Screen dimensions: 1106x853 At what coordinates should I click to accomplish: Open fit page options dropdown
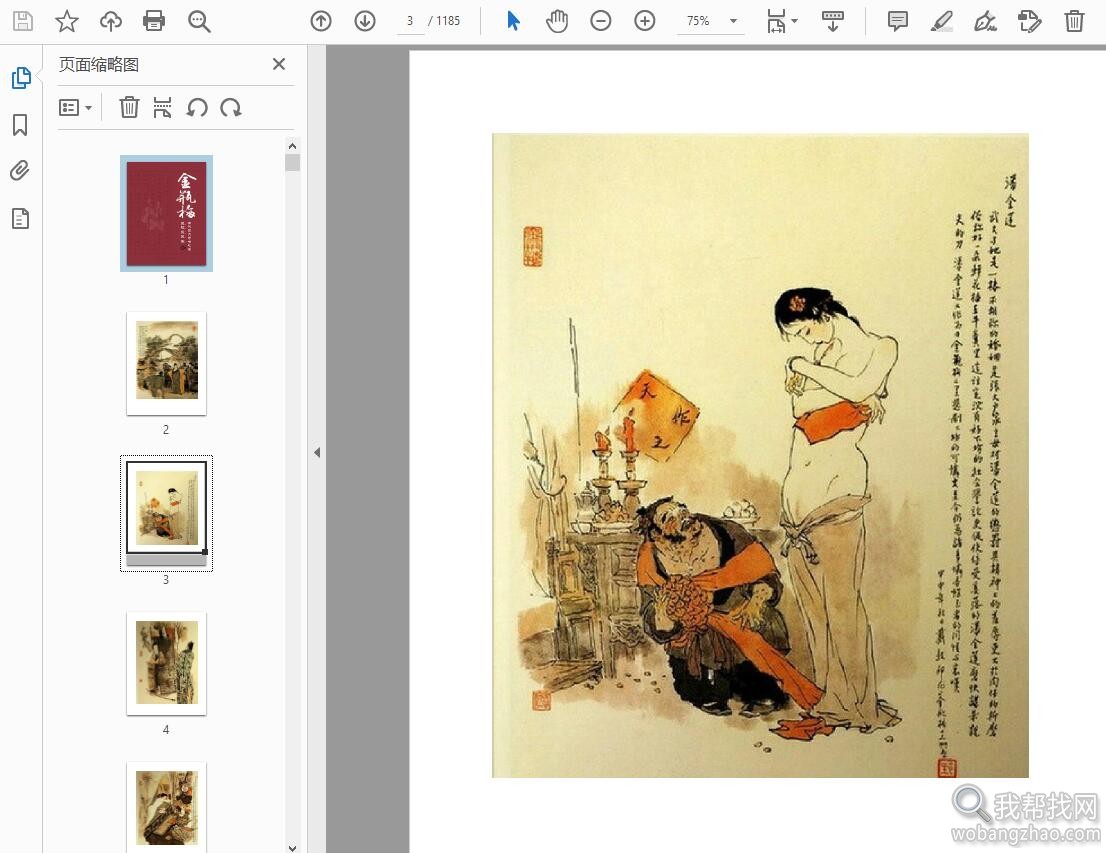tap(782, 21)
